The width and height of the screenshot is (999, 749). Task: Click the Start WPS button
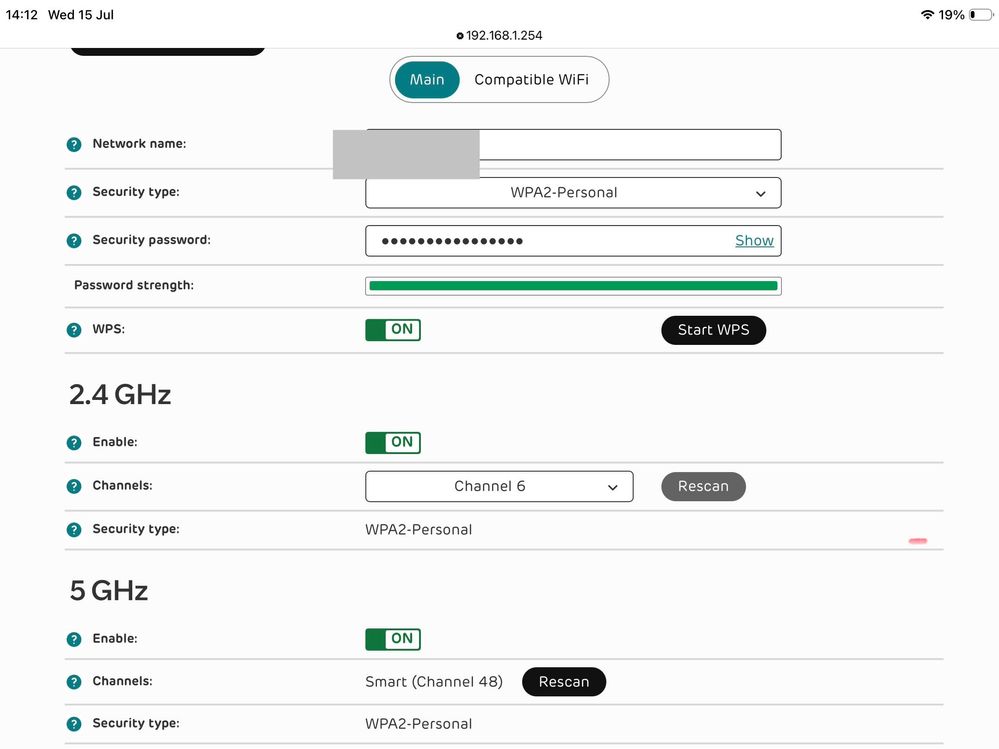pos(714,330)
